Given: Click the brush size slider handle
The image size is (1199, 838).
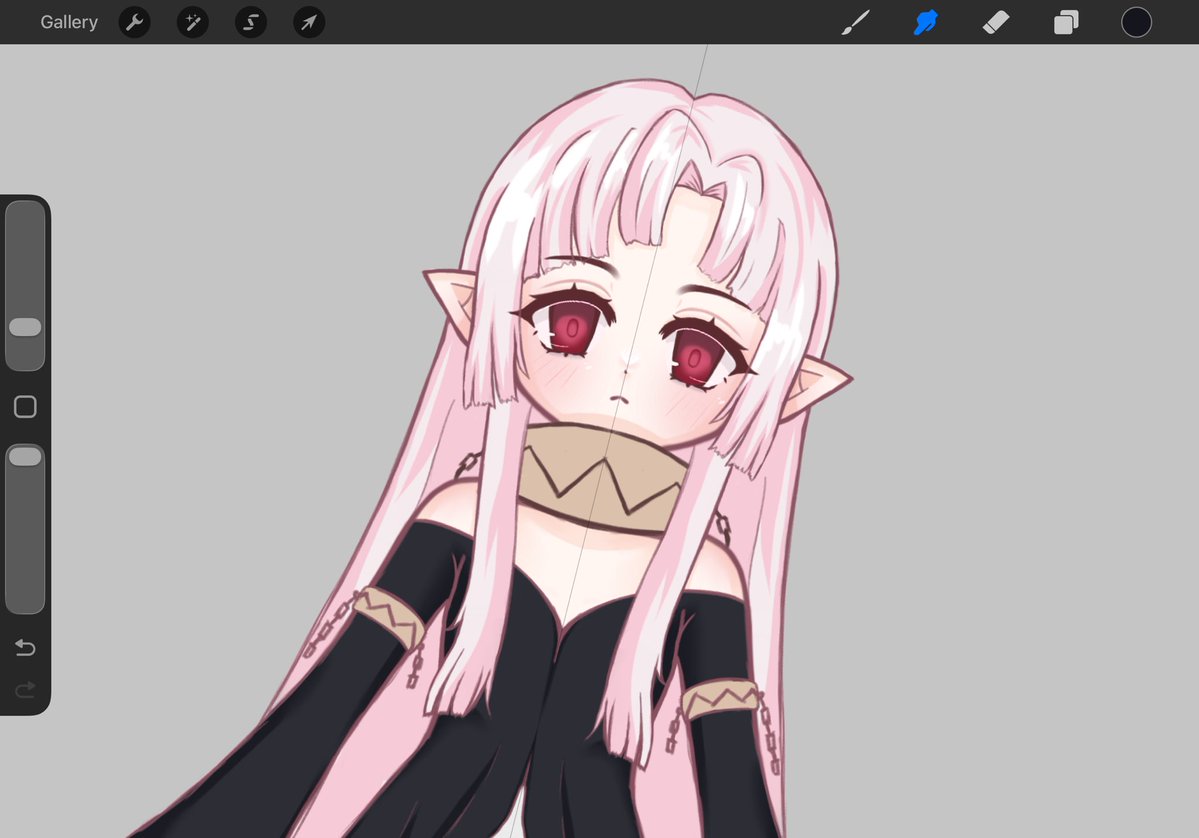Looking at the screenshot, I should (25, 327).
